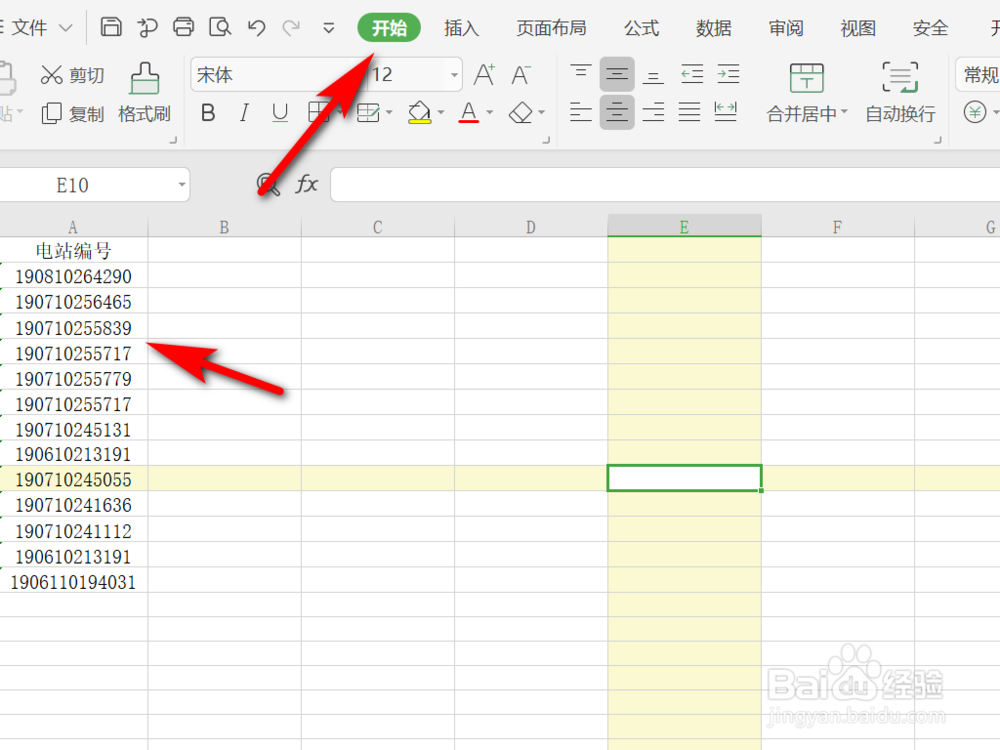This screenshot has width=1000, height=750.
Task: Open the font size 12 dropdown
Action: [x=454, y=75]
